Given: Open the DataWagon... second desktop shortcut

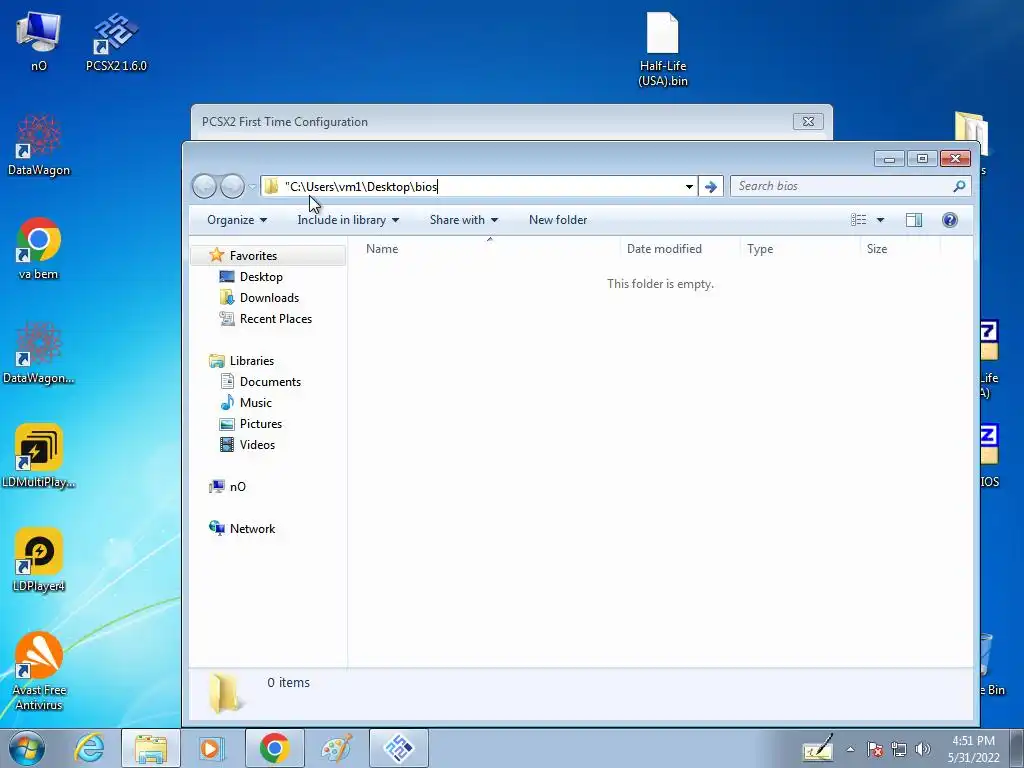Looking at the screenshot, I should [x=39, y=353].
